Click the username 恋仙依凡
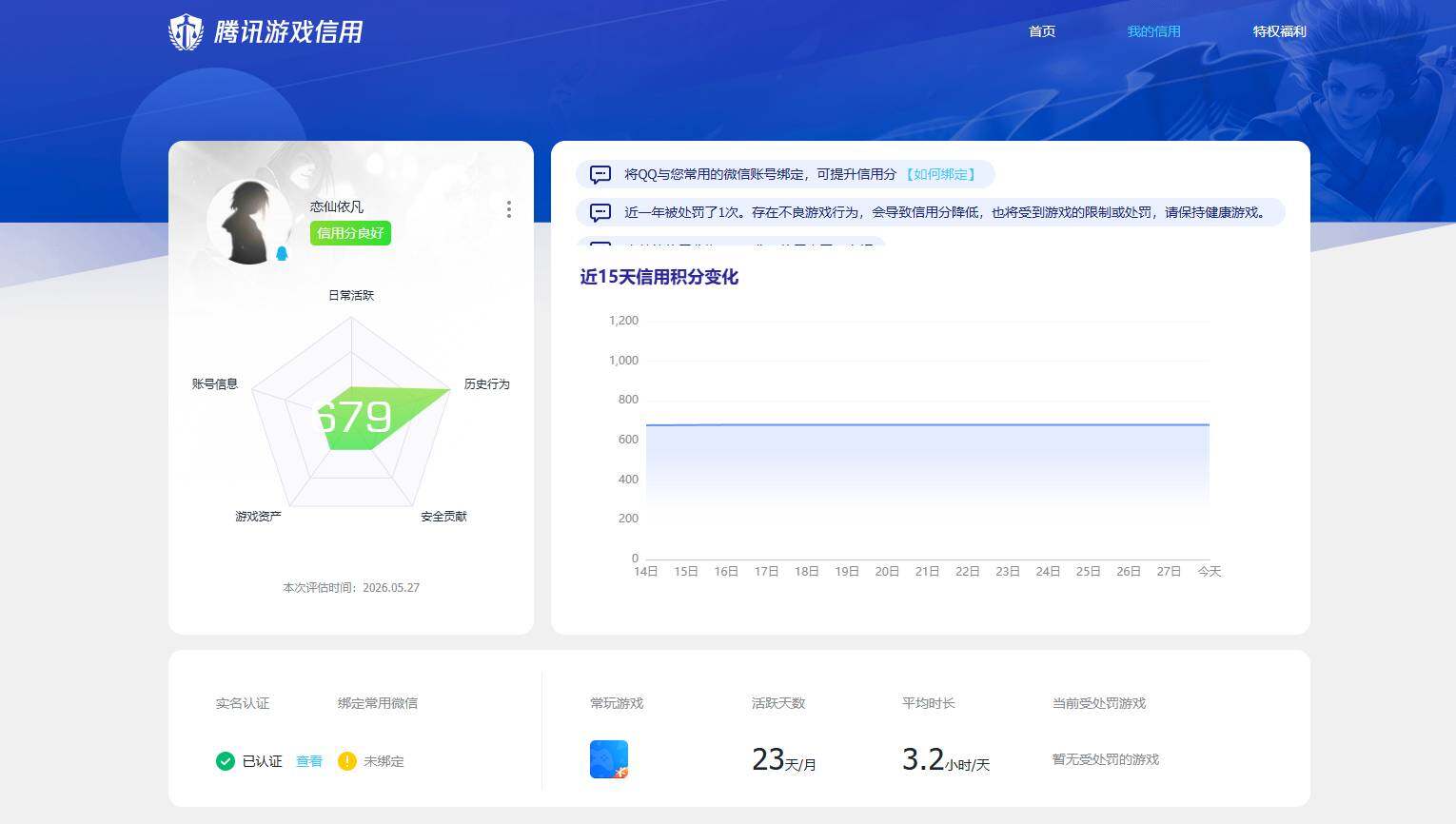 pos(337,206)
